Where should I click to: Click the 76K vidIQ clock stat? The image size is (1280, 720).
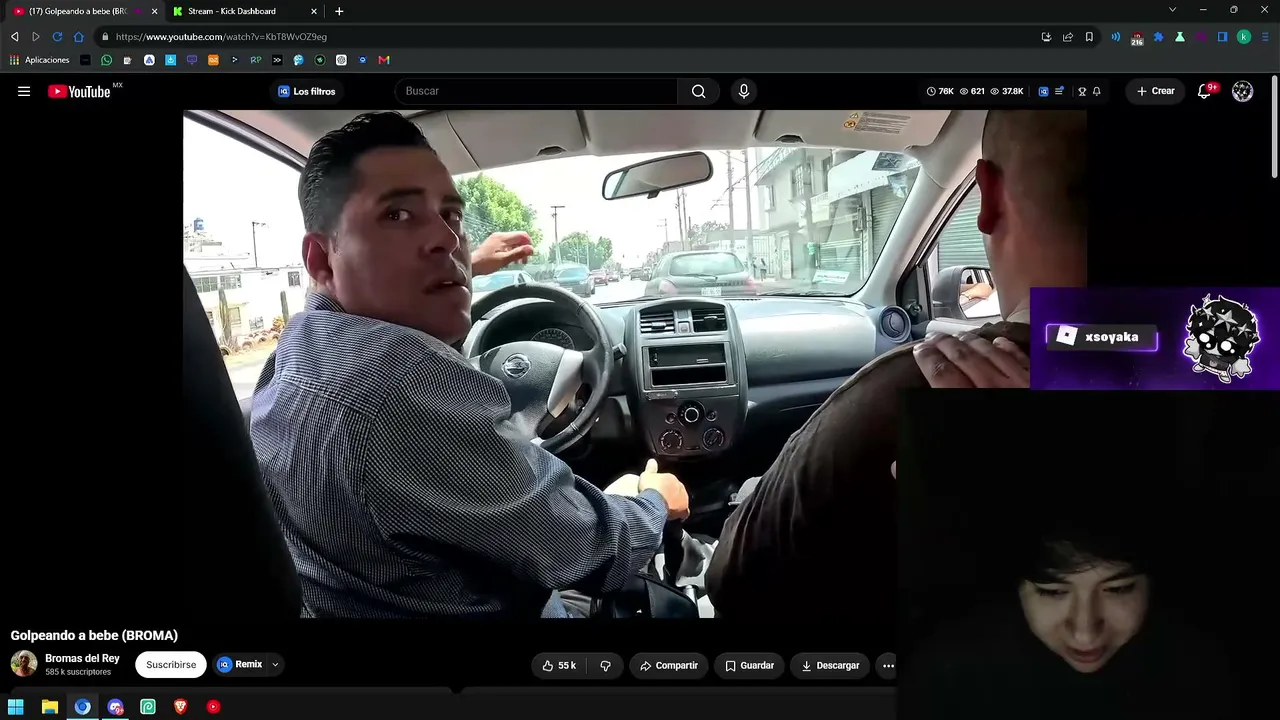click(x=940, y=91)
